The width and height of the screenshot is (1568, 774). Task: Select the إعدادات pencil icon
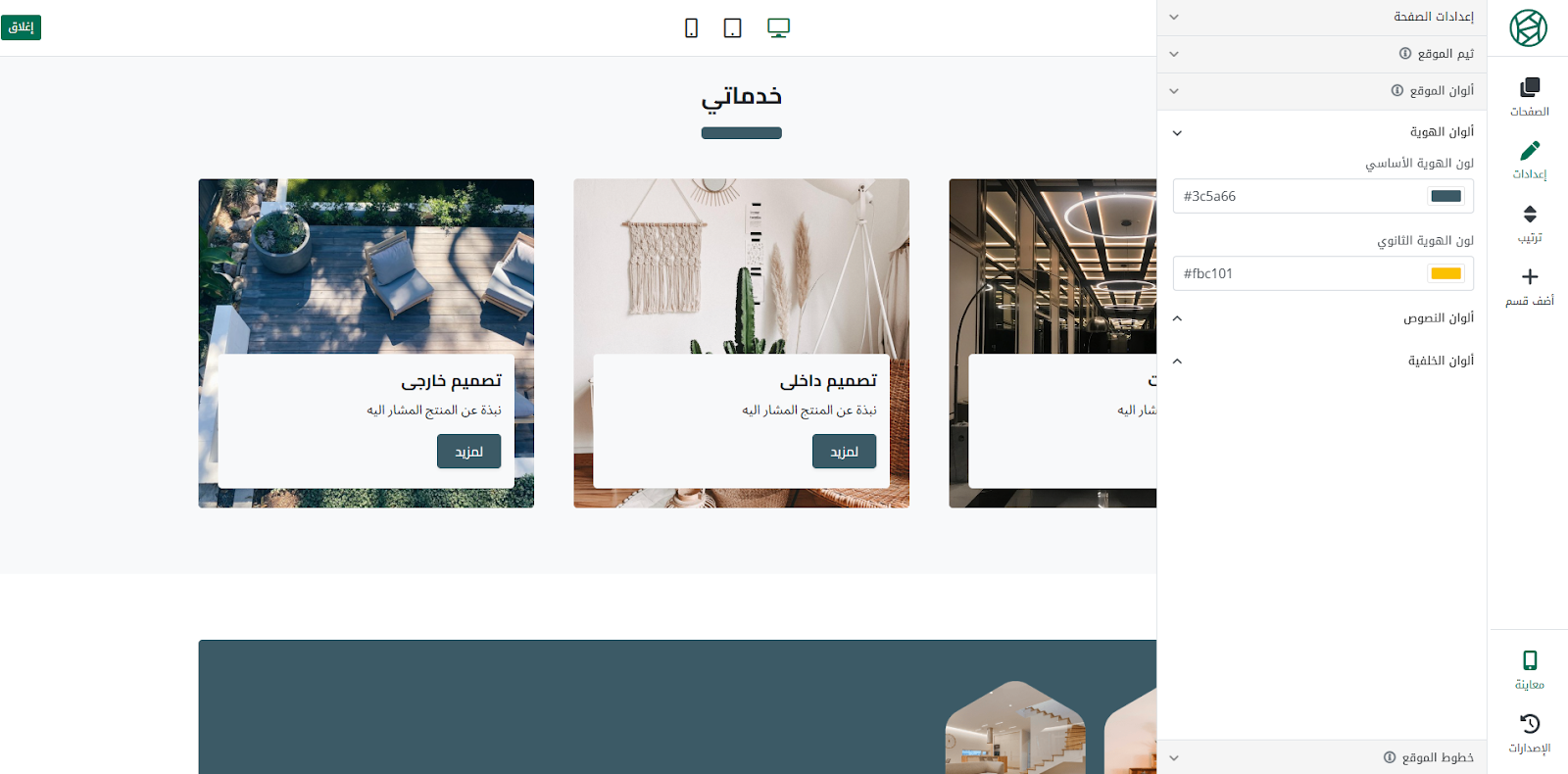pos(1529,151)
